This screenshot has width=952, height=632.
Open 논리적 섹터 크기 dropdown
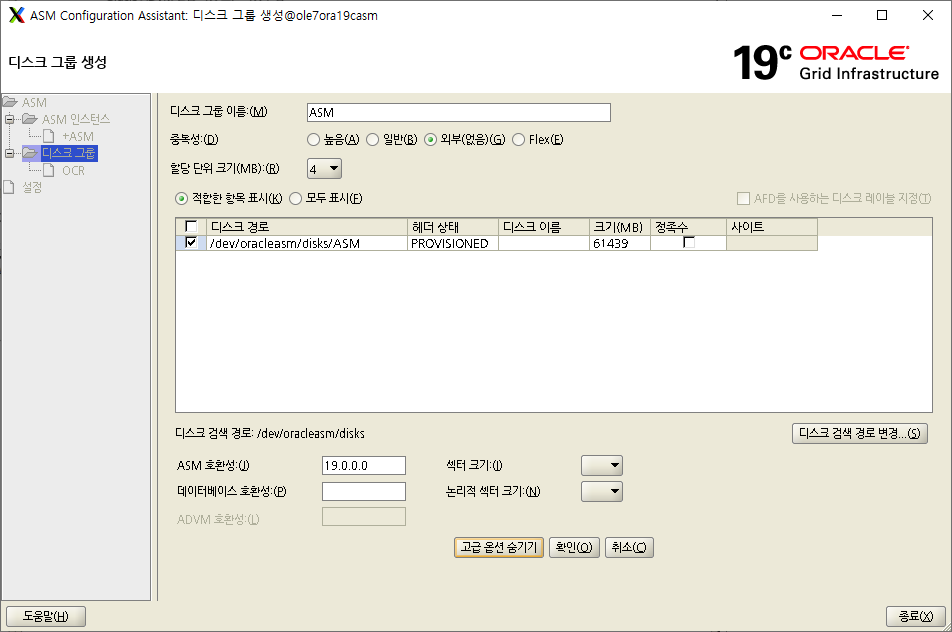pos(602,491)
